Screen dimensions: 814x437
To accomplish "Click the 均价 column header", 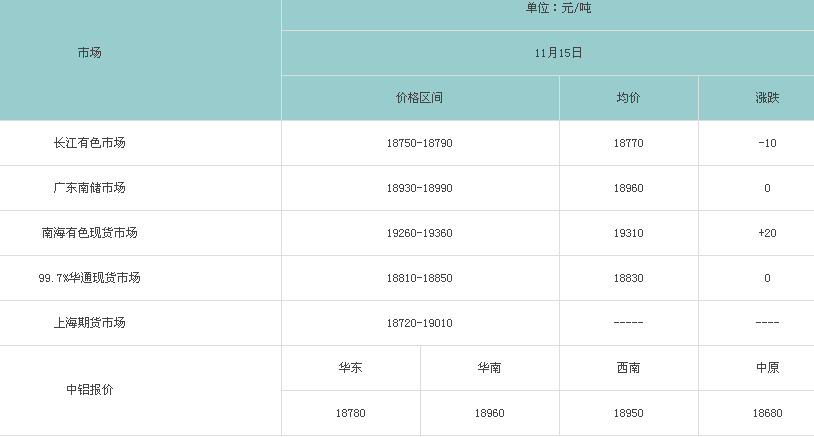I will click(x=628, y=98).
